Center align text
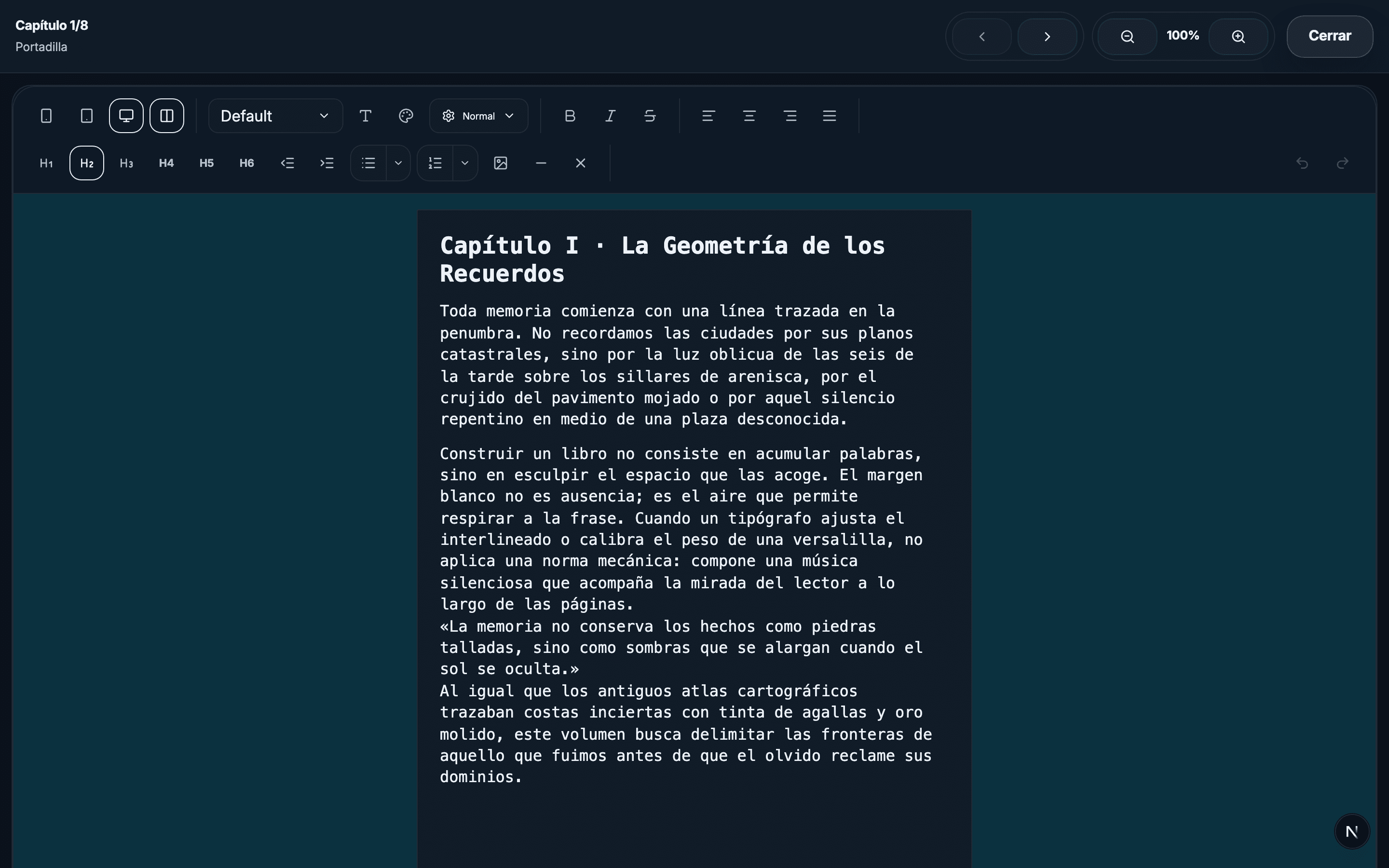The width and height of the screenshot is (1389, 868). pyautogui.click(x=749, y=116)
